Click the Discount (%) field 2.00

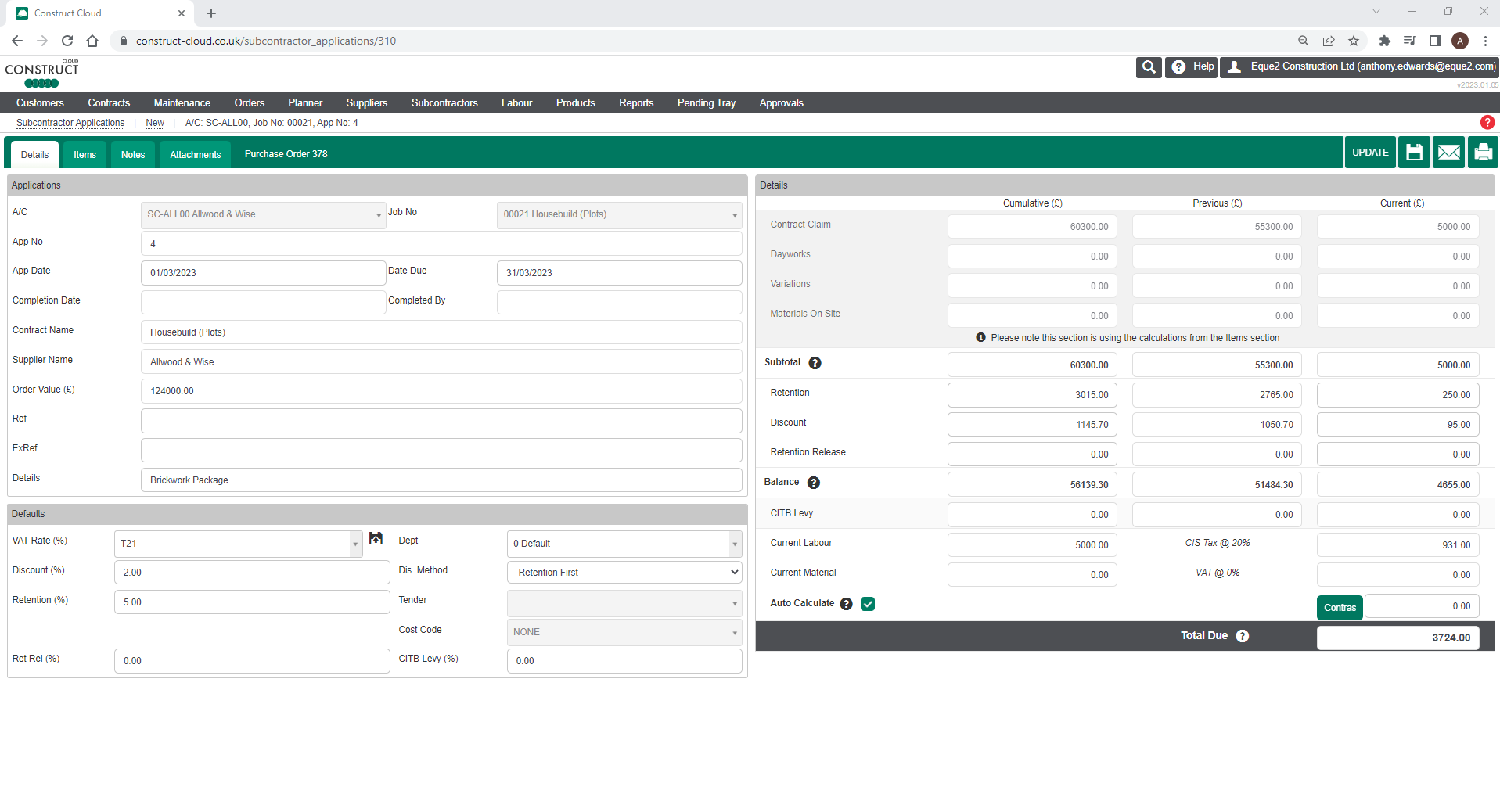pyautogui.click(x=252, y=573)
